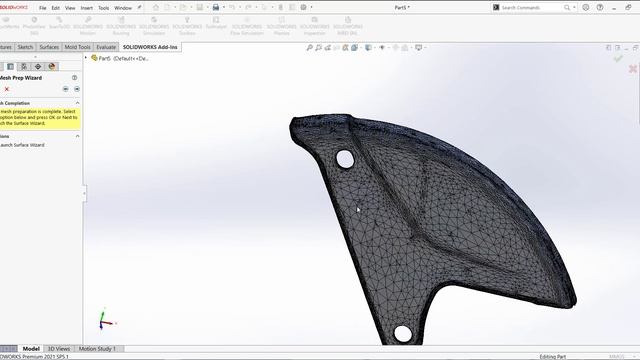The width and height of the screenshot is (640, 360).
Task: Open the search magnifier dropdown arrow
Action: [574, 7]
